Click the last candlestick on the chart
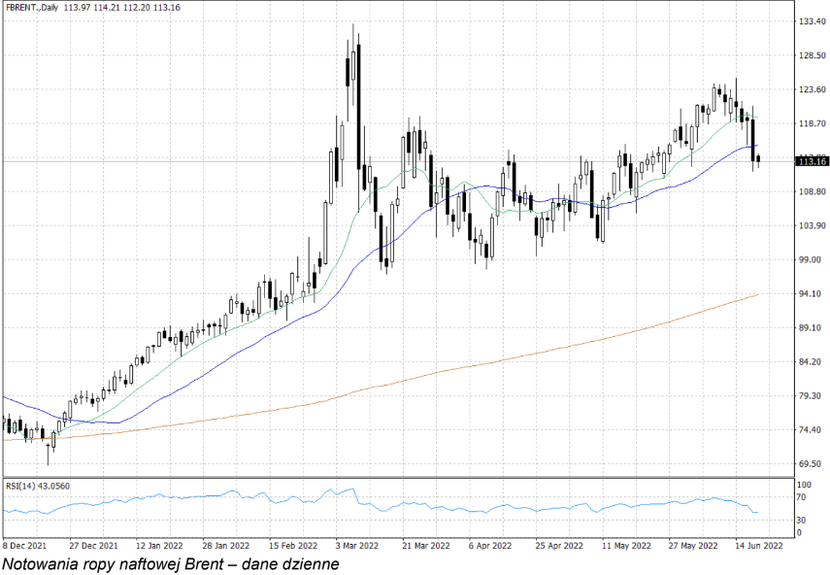Viewport: 830px width, 575px height. coord(758,159)
